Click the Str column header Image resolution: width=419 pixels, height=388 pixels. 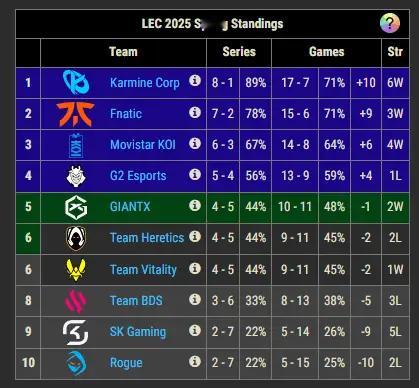coord(395,52)
